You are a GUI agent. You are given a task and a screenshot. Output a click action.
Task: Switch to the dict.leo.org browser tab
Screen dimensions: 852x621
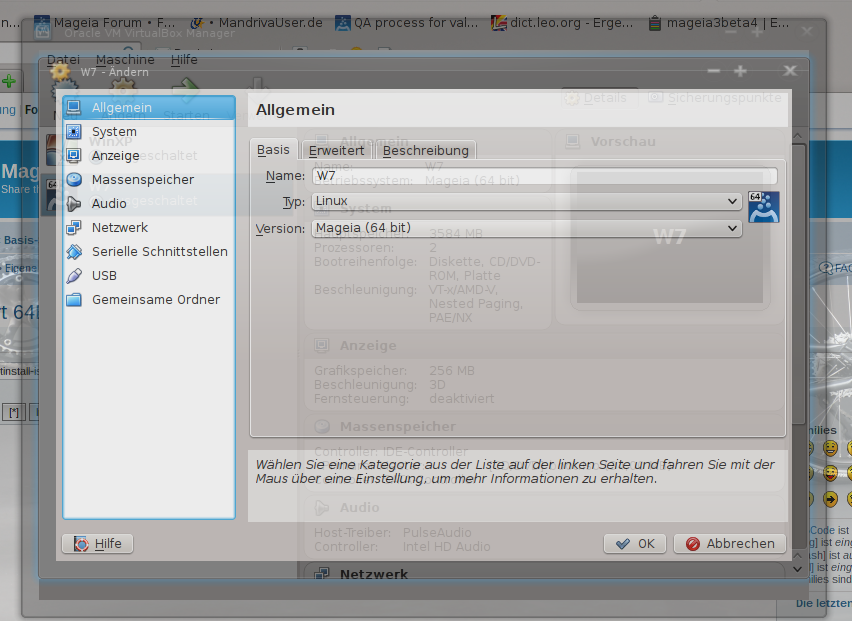coord(562,23)
